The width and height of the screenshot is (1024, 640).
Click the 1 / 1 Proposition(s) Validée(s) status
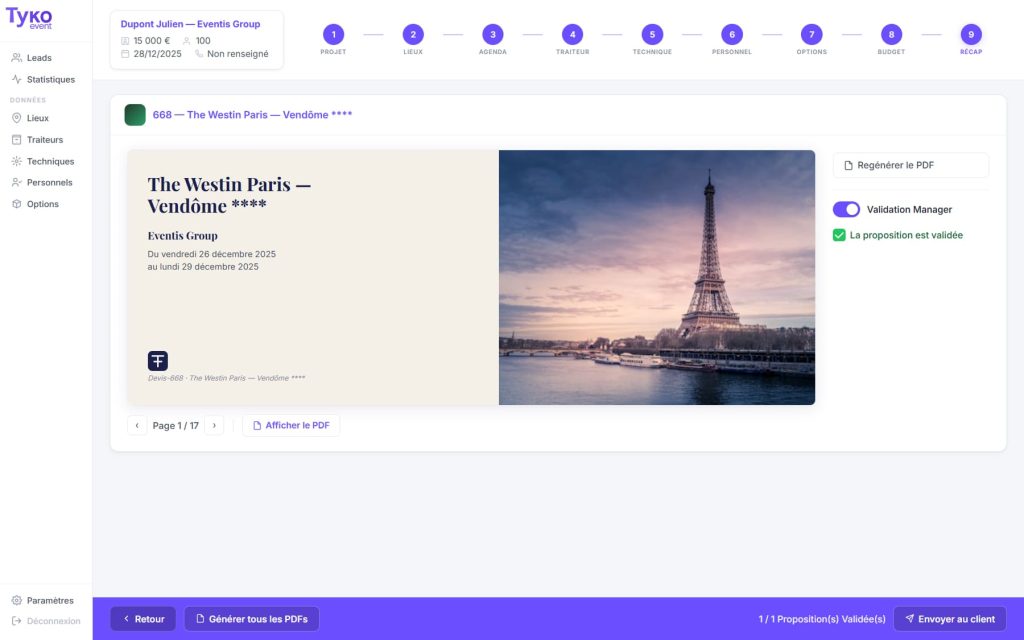tap(822, 618)
